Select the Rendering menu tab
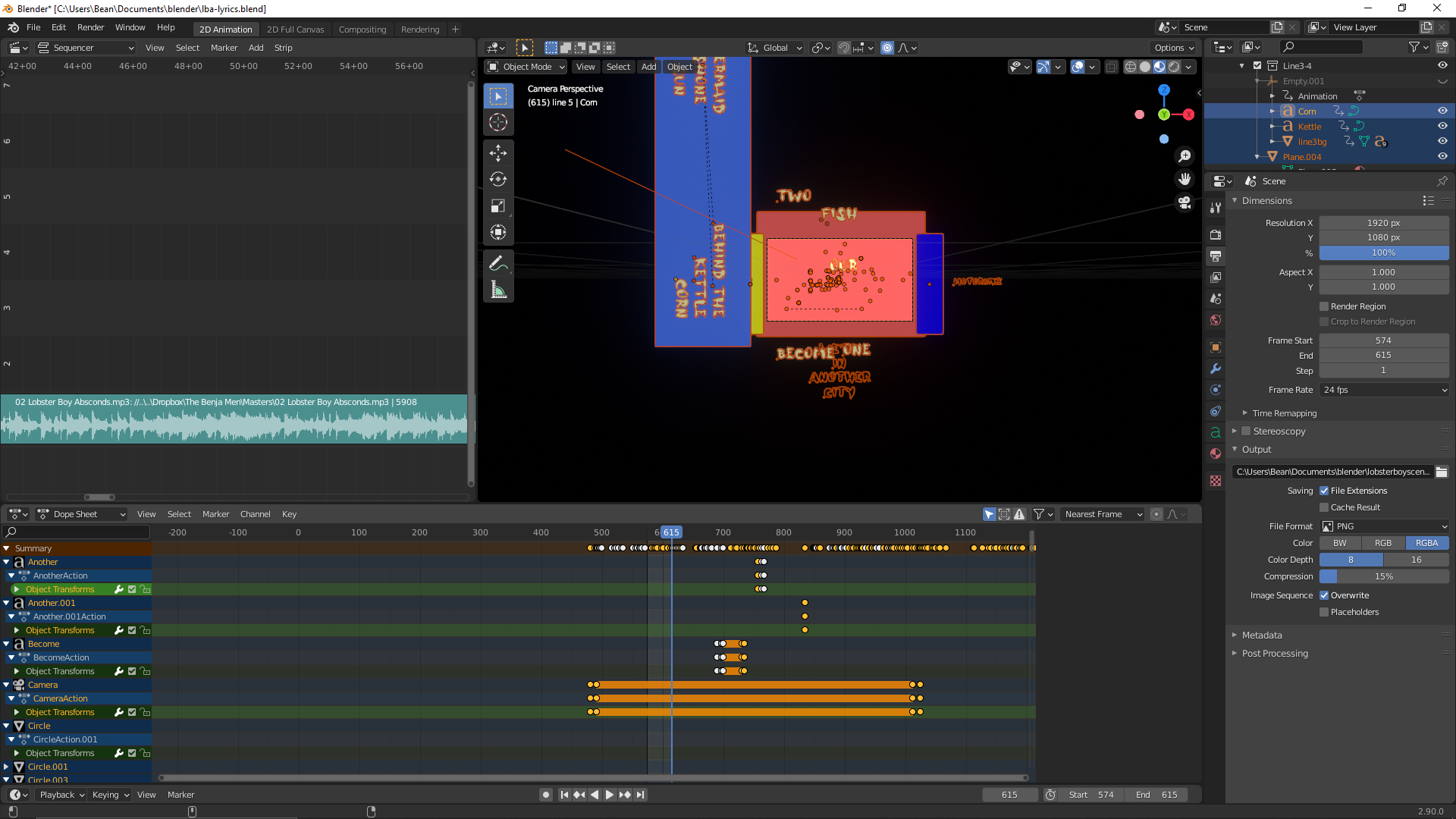1456x819 pixels. point(420,28)
